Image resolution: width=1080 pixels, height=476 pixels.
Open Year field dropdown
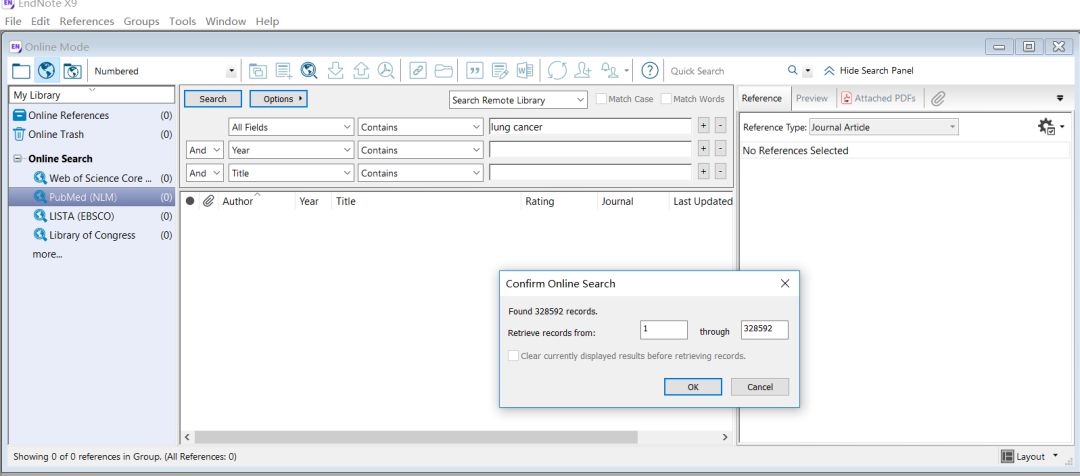(291, 150)
